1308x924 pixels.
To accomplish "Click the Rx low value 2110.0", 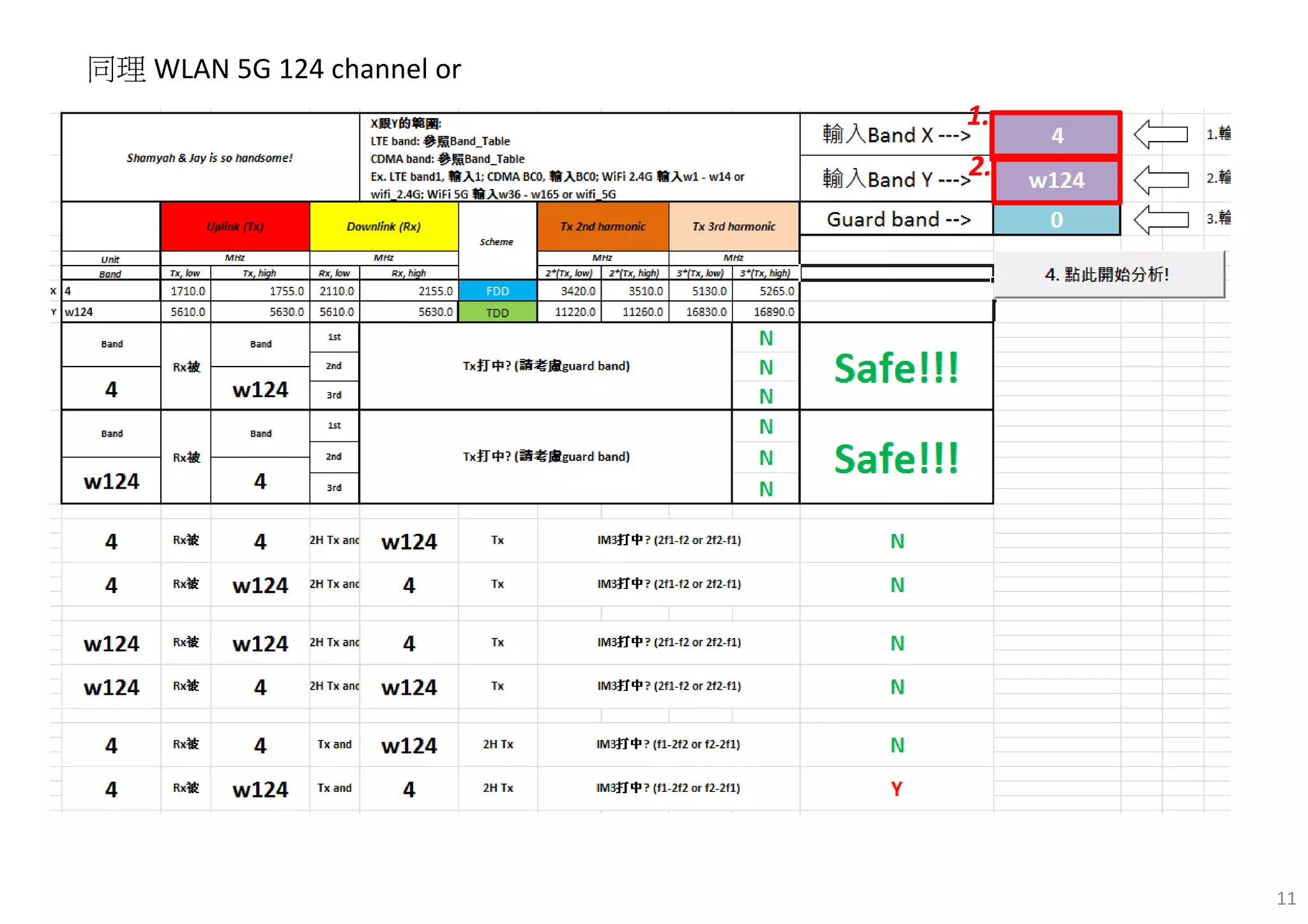I will coord(335,291).
